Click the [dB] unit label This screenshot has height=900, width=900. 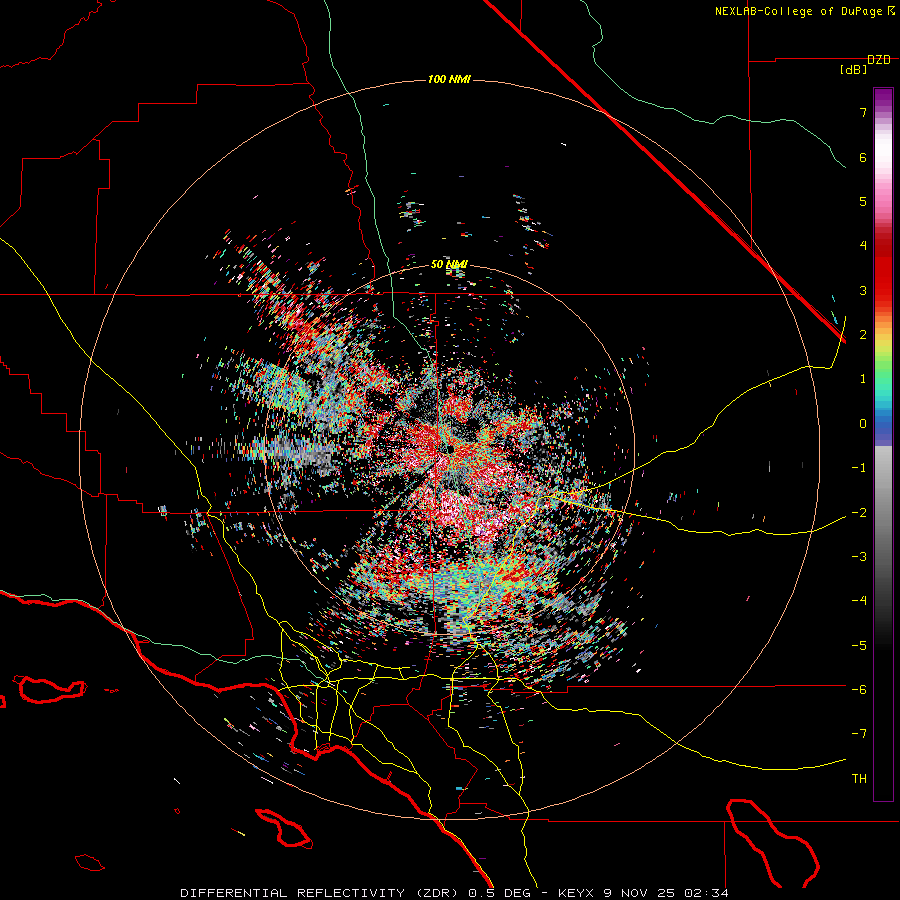853,70
